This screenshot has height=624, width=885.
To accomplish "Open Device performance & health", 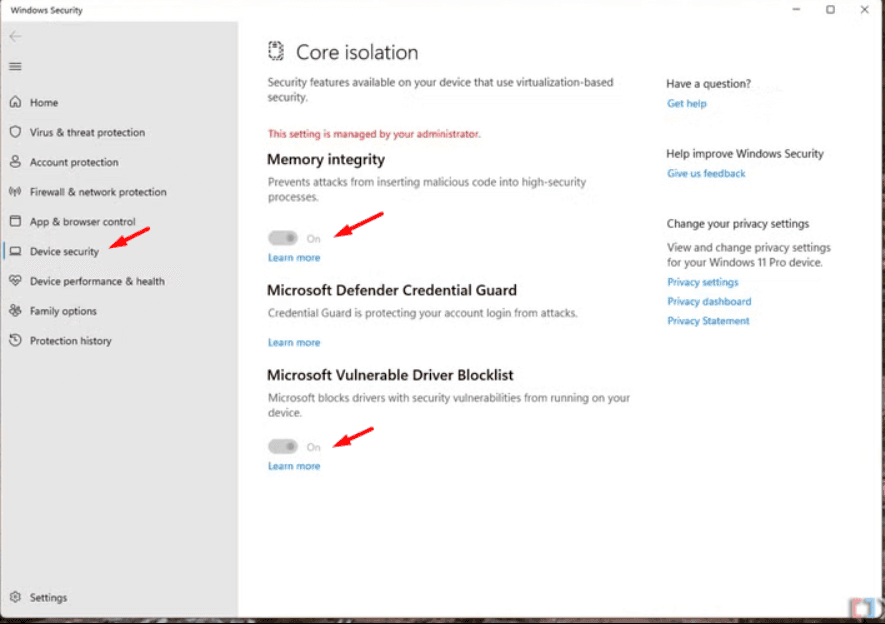I will point(97,282).
